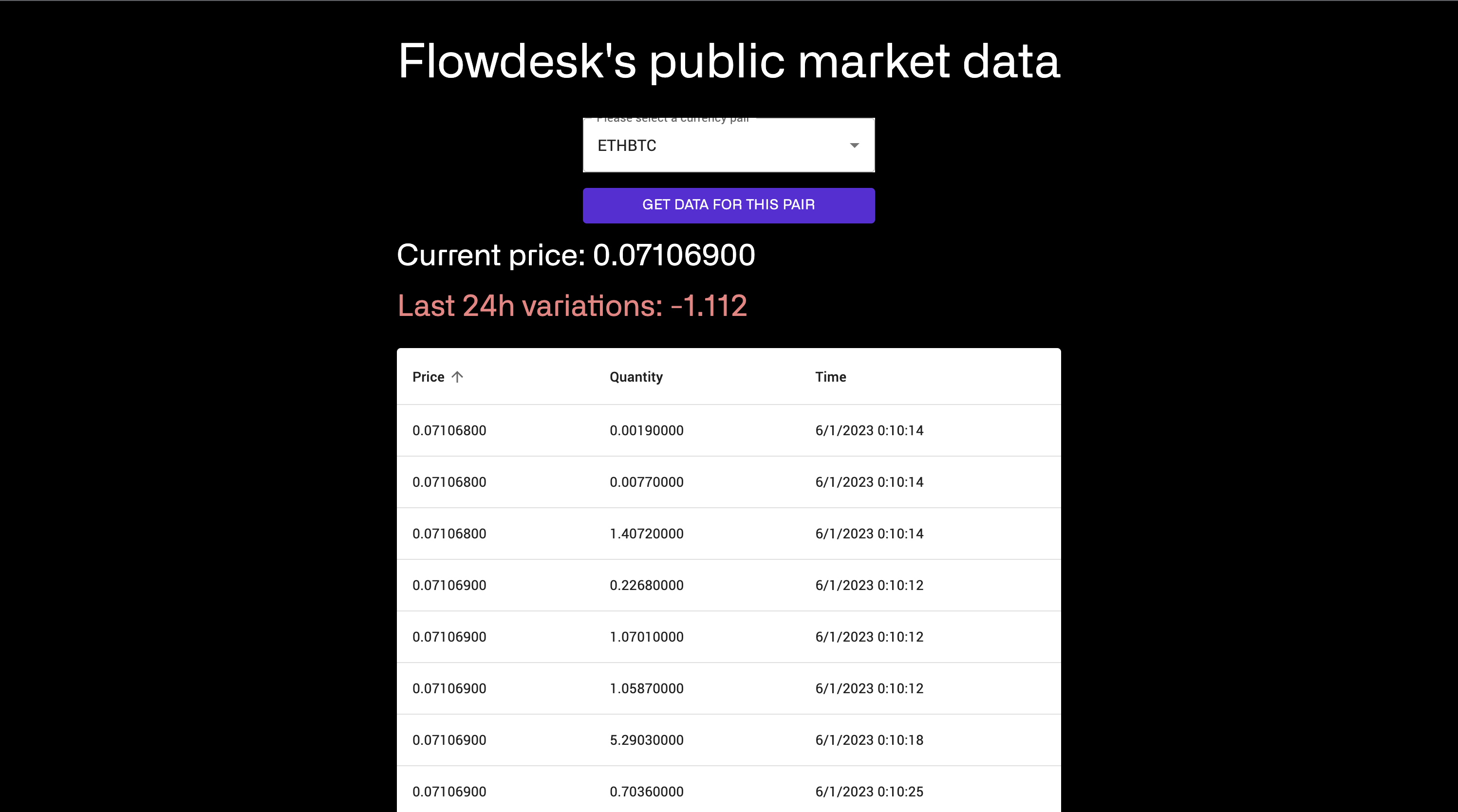Click the Current price value 0.07106900
The image size is (1458, 812).
pos(673,255)
